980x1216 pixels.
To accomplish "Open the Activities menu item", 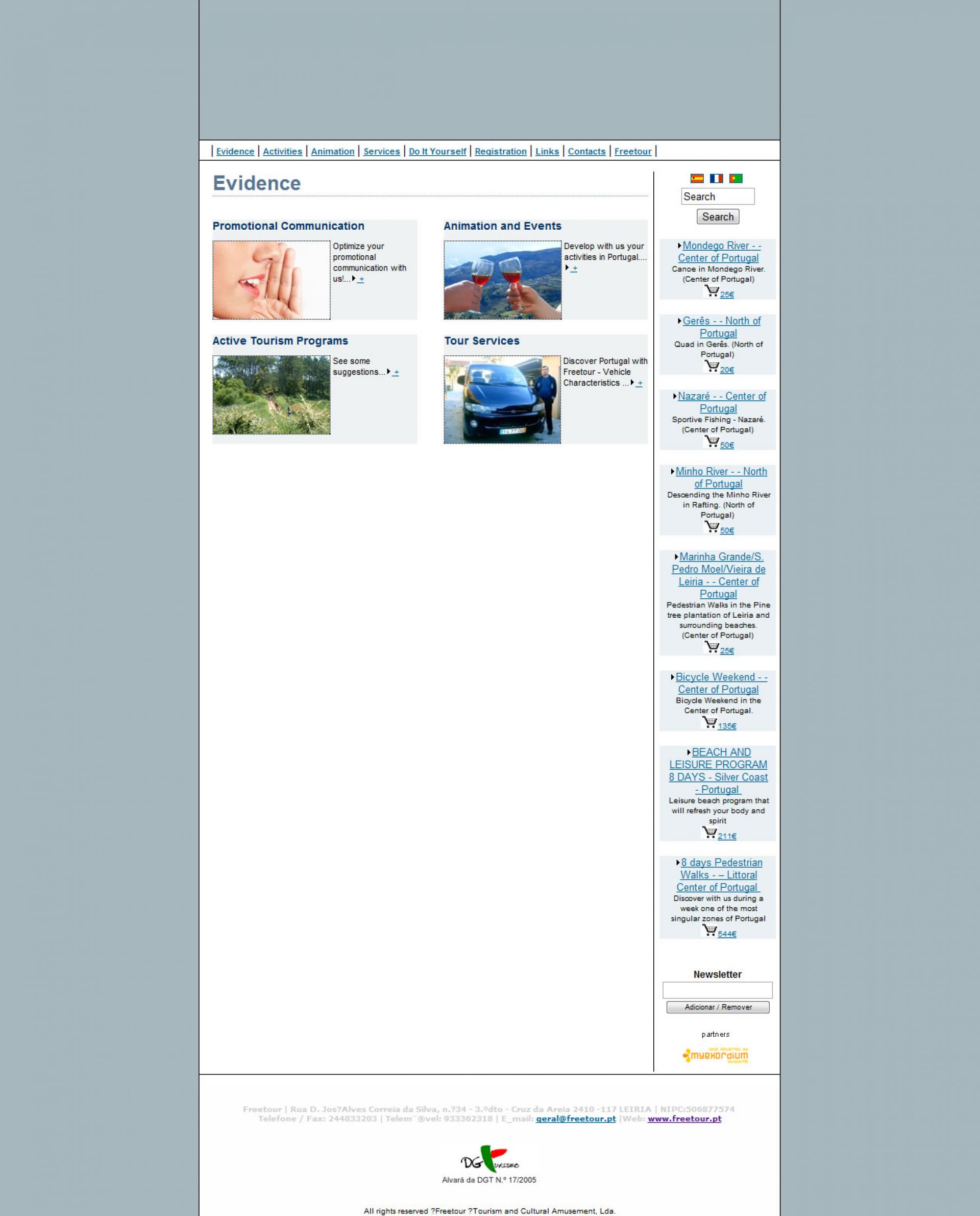I will [282, 151].
